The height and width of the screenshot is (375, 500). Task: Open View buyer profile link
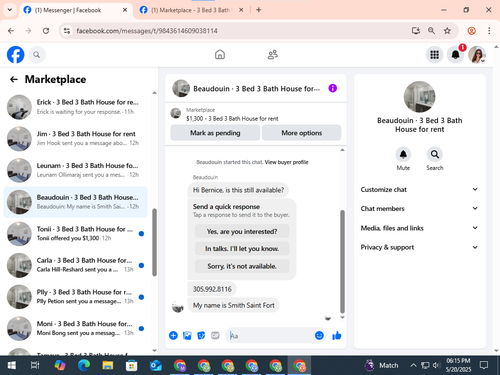point(286,162)
